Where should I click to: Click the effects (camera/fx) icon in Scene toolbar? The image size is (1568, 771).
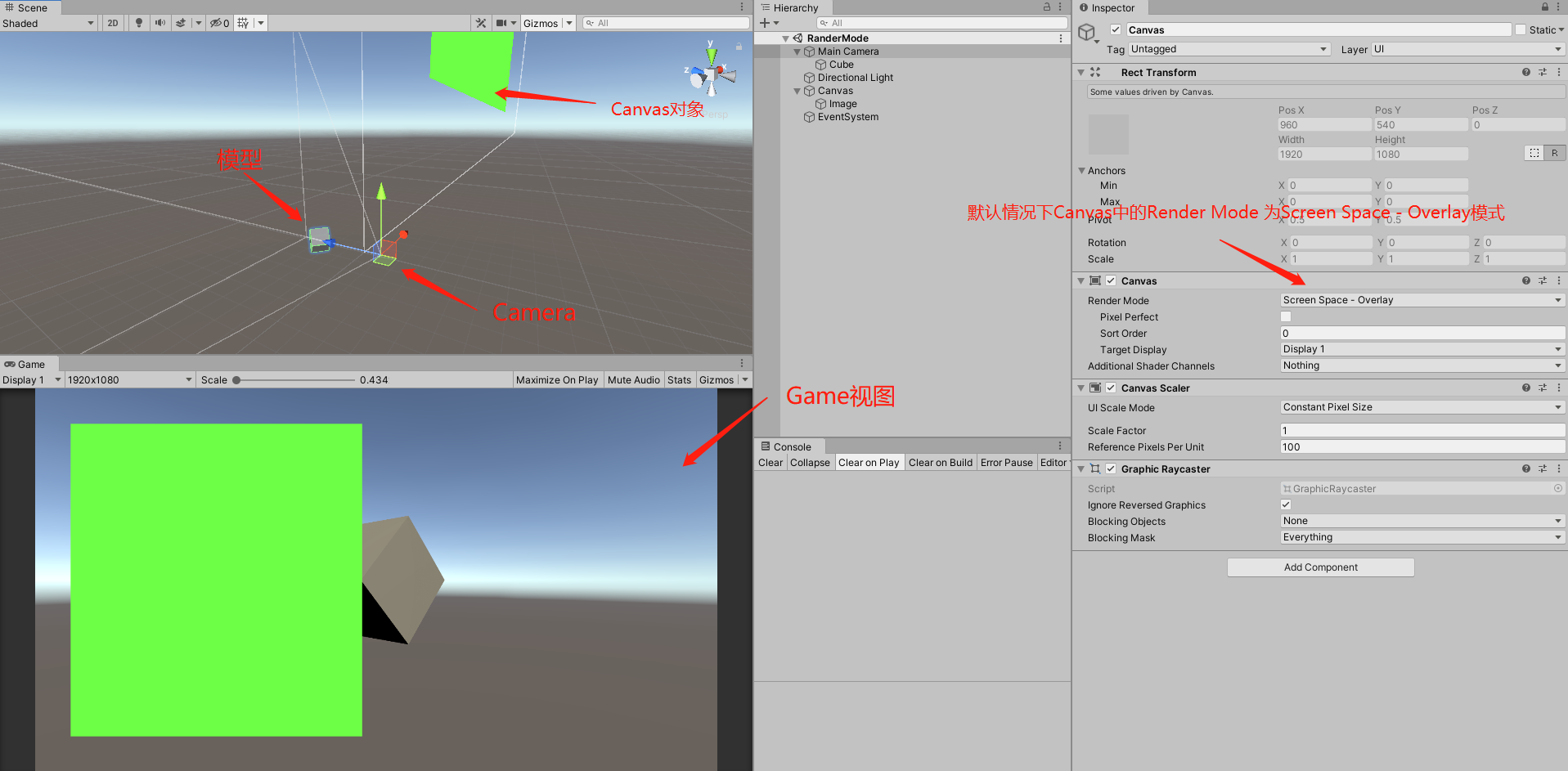coord(182,23)
